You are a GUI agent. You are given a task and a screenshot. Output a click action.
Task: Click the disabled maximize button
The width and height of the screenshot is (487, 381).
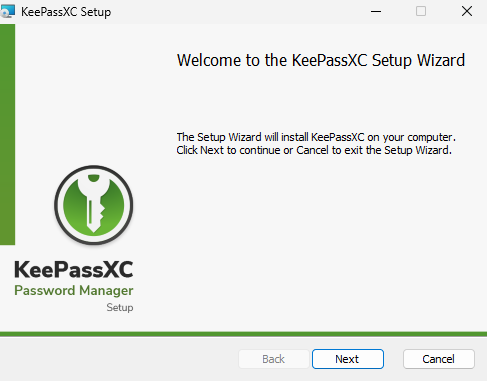421,11
